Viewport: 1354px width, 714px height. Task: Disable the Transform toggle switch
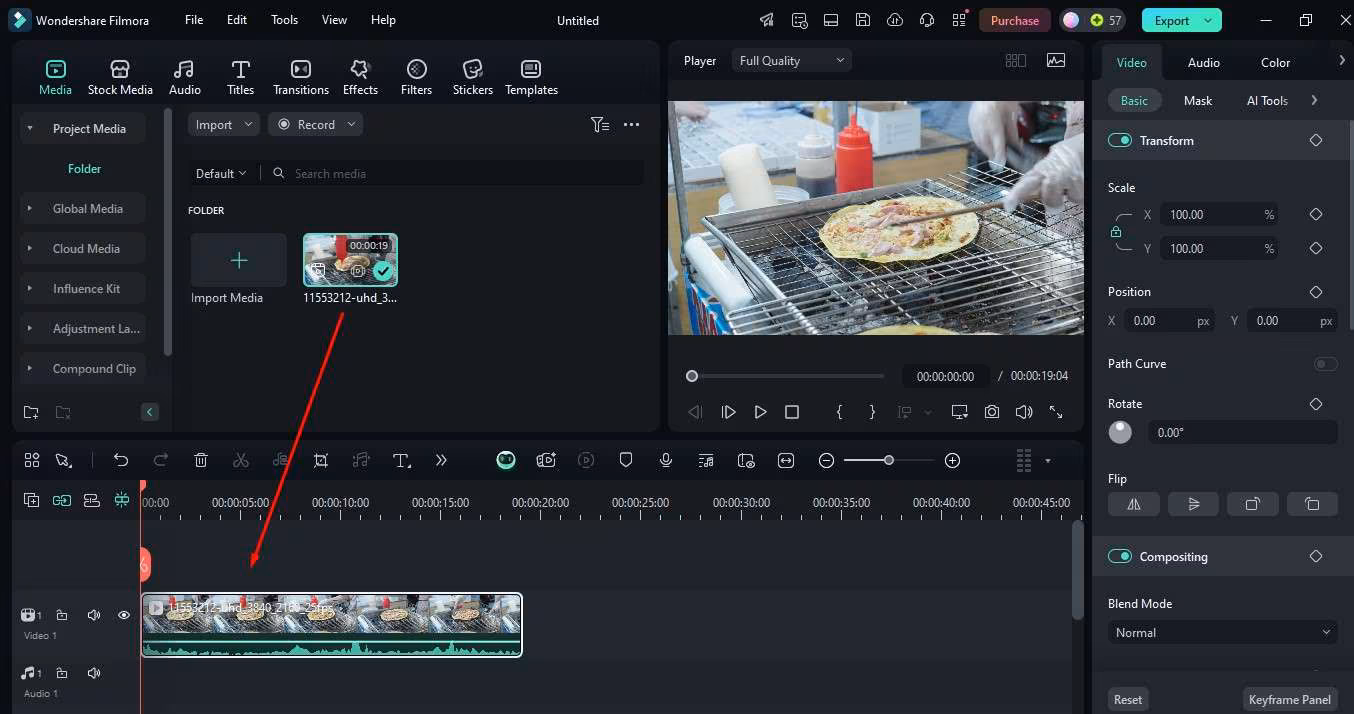pyautogui.click(x=1119, y=141)
